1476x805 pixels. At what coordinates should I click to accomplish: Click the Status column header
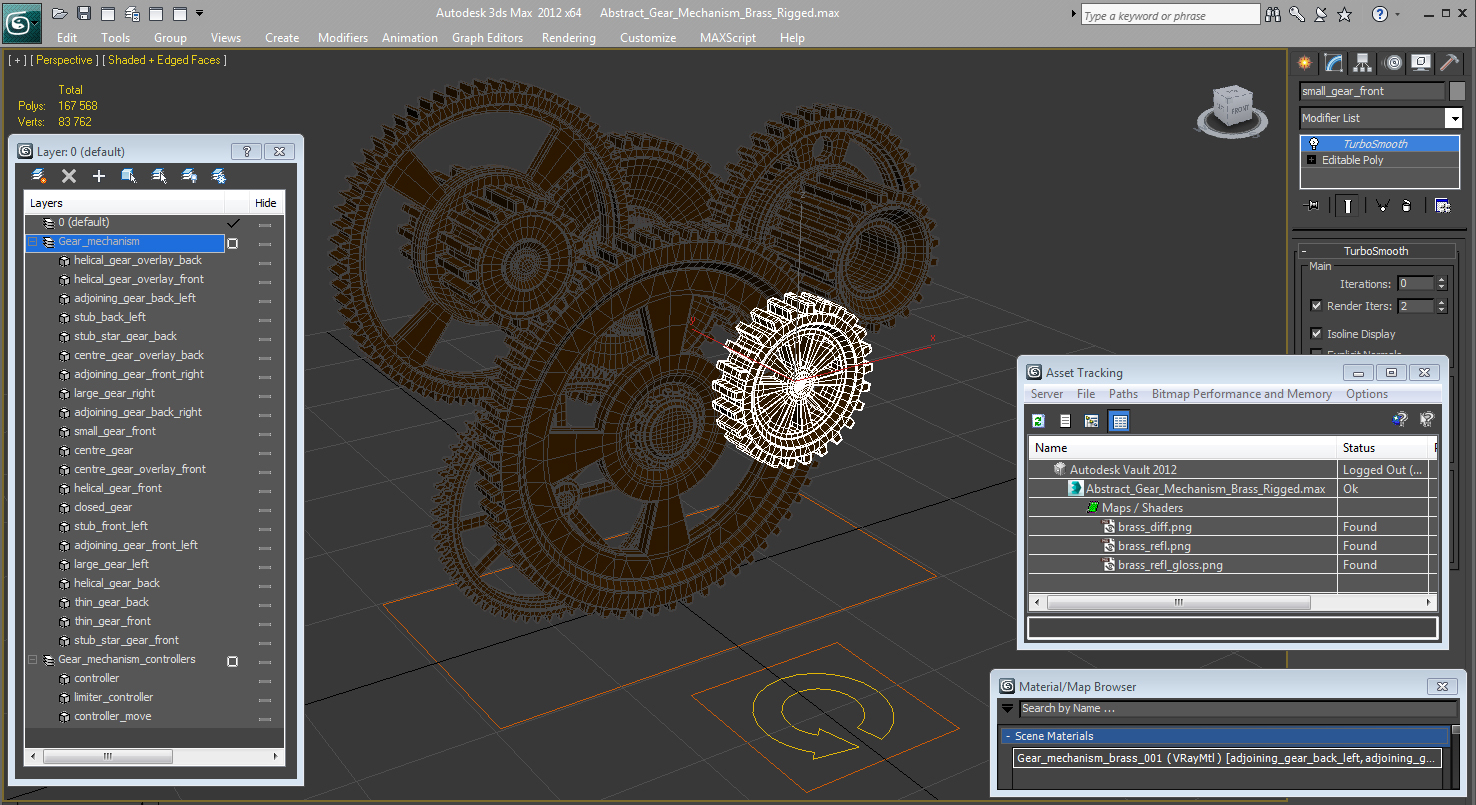click(x=1384, y=448)
